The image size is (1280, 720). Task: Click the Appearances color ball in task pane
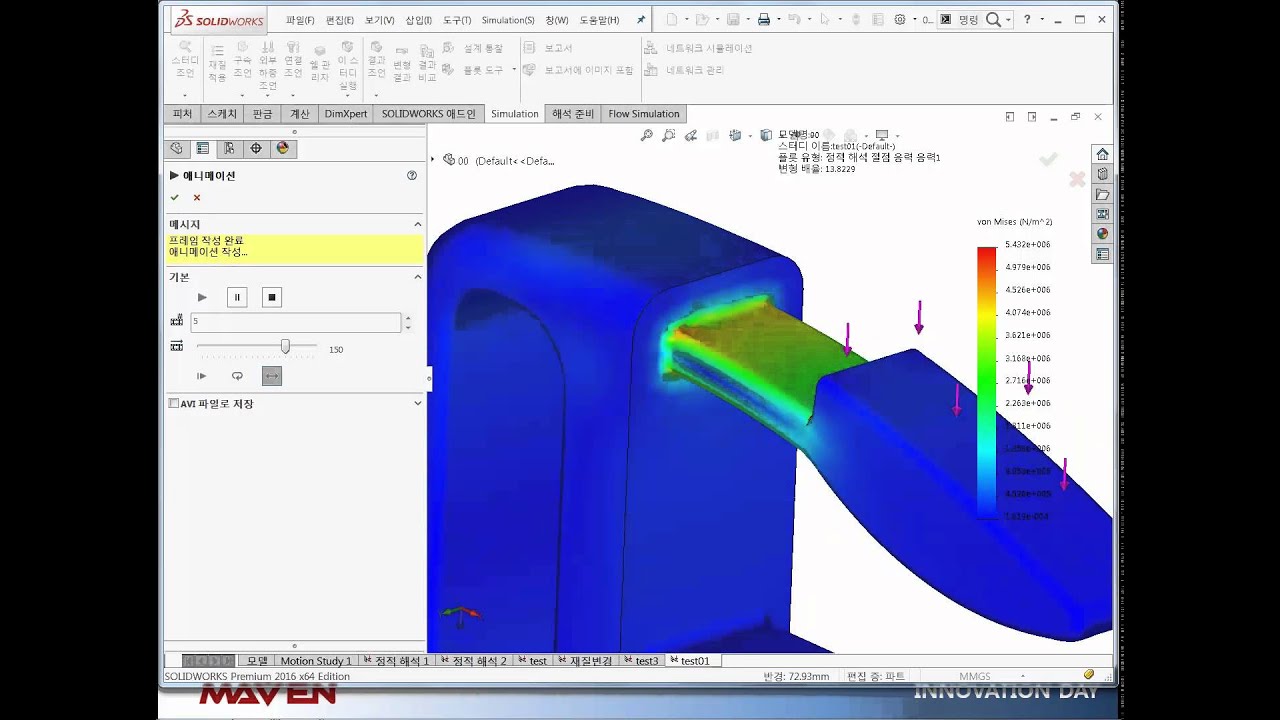pos(1102,234)
